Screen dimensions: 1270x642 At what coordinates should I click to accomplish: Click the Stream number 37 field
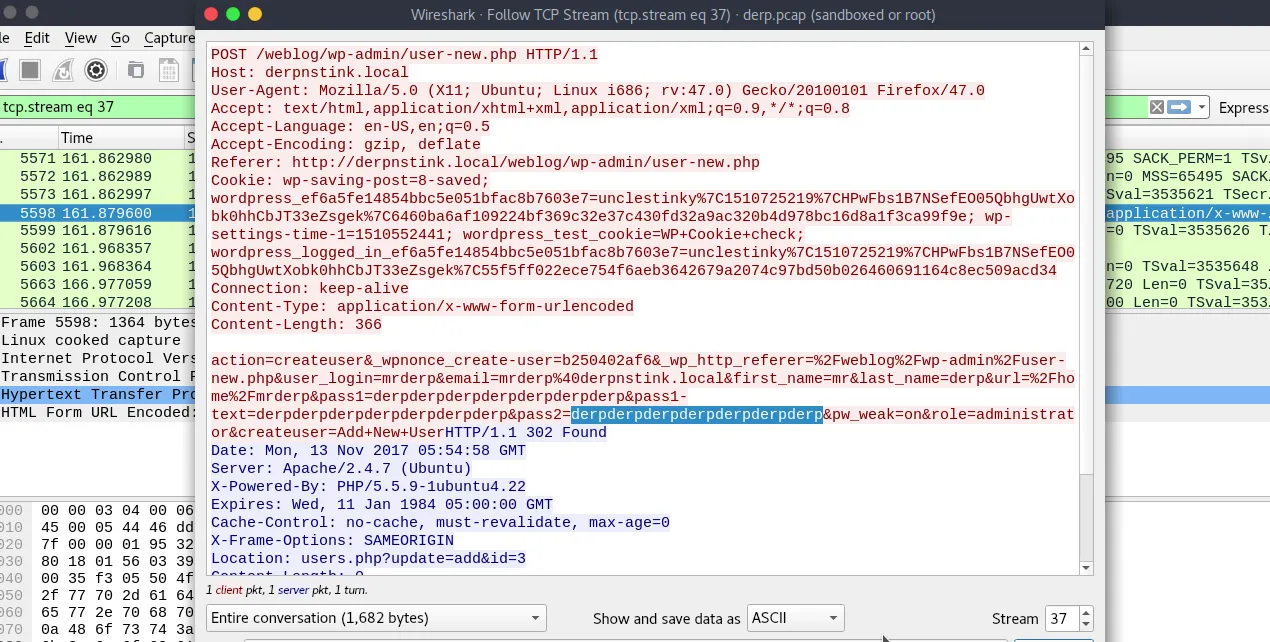(x=1061, y=619)
